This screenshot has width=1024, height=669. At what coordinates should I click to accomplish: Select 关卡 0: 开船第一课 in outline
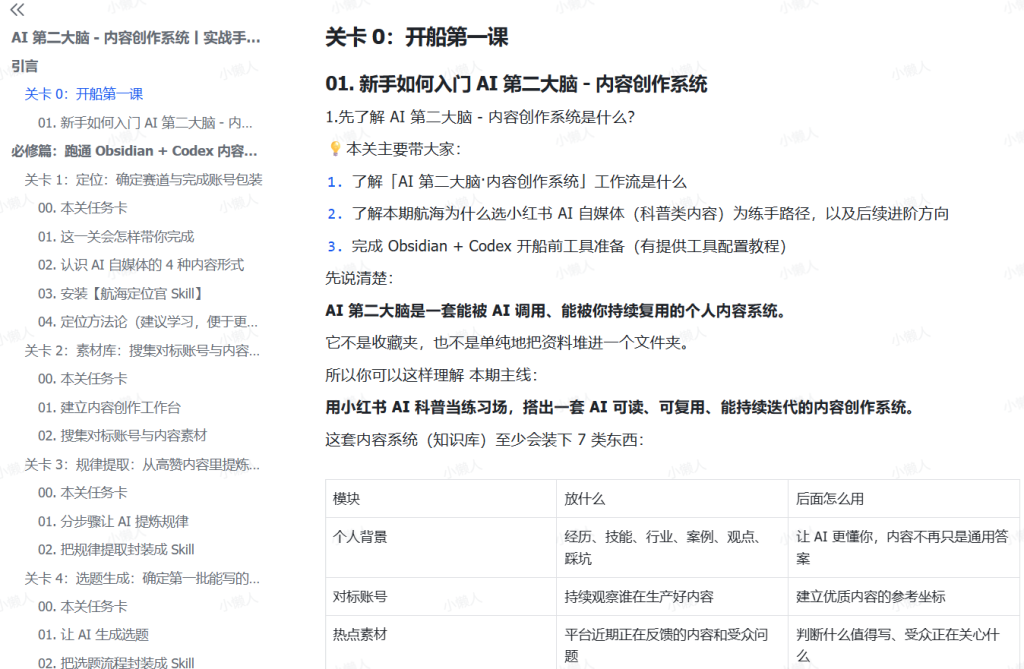pyautogui.click(x=84, y=94)
